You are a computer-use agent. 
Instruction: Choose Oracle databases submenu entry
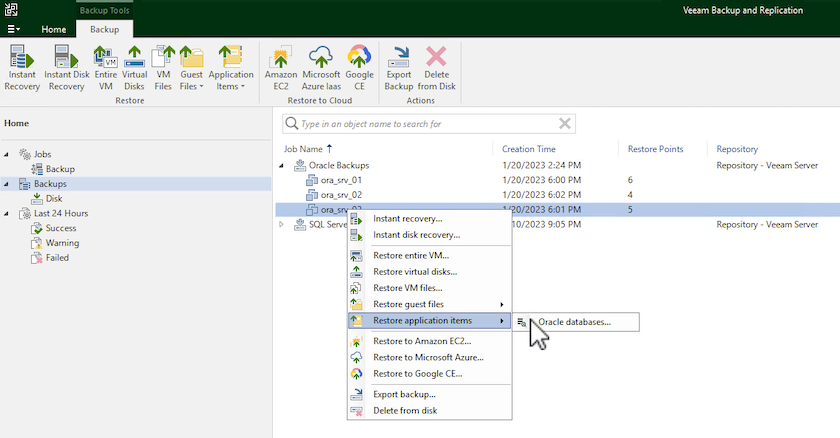coord(574,322)
